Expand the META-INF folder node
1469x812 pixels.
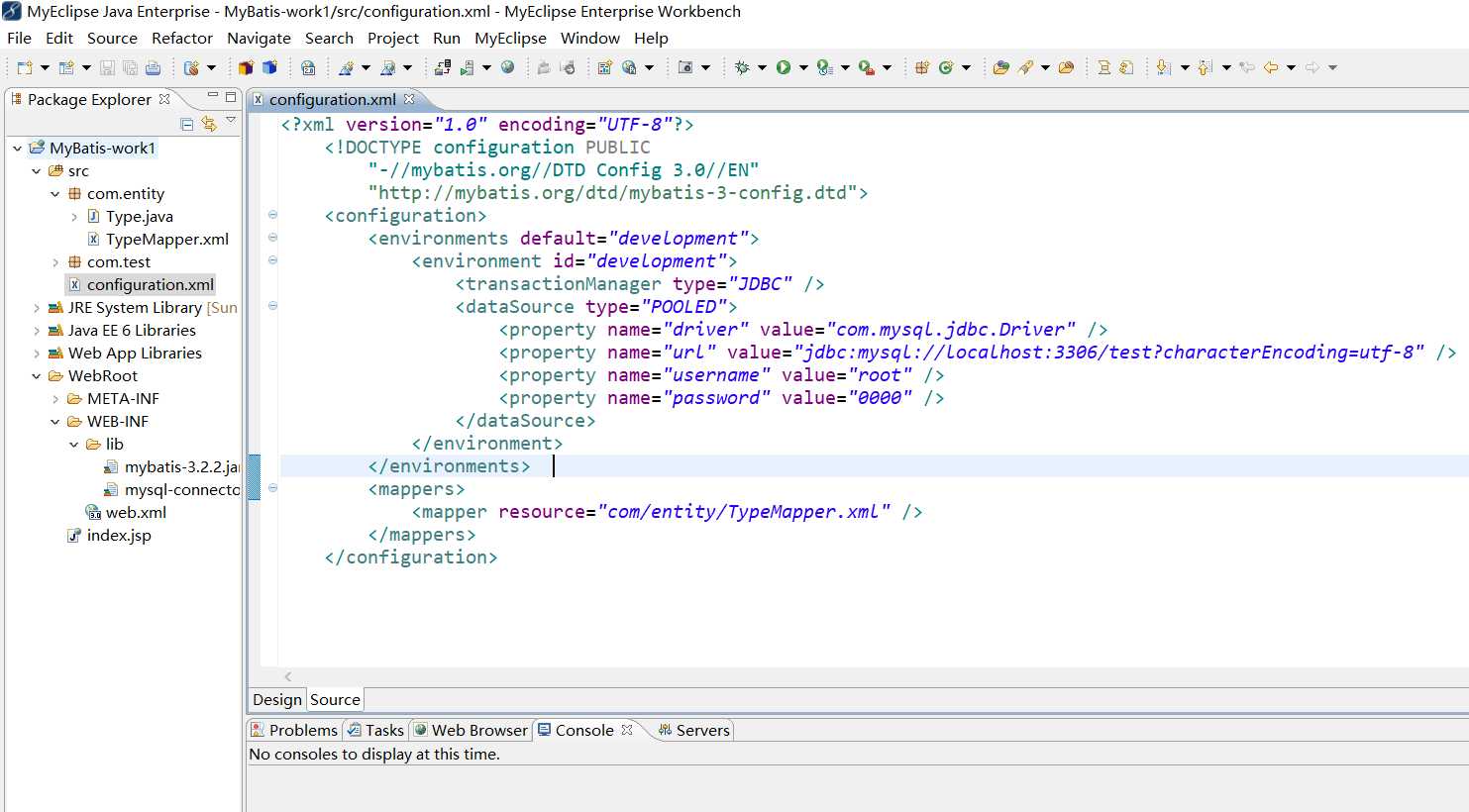(55, 399)
